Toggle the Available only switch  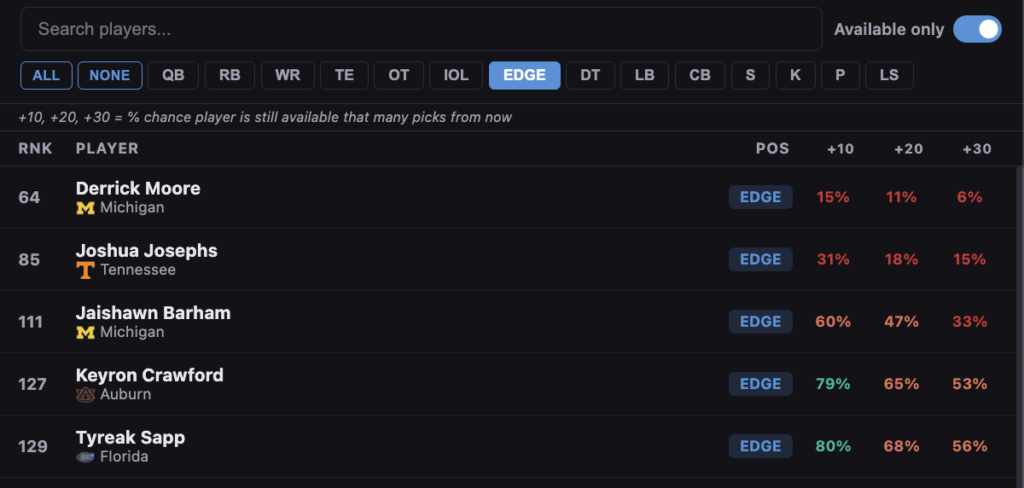pyautogui.click(x=976, y=29)
